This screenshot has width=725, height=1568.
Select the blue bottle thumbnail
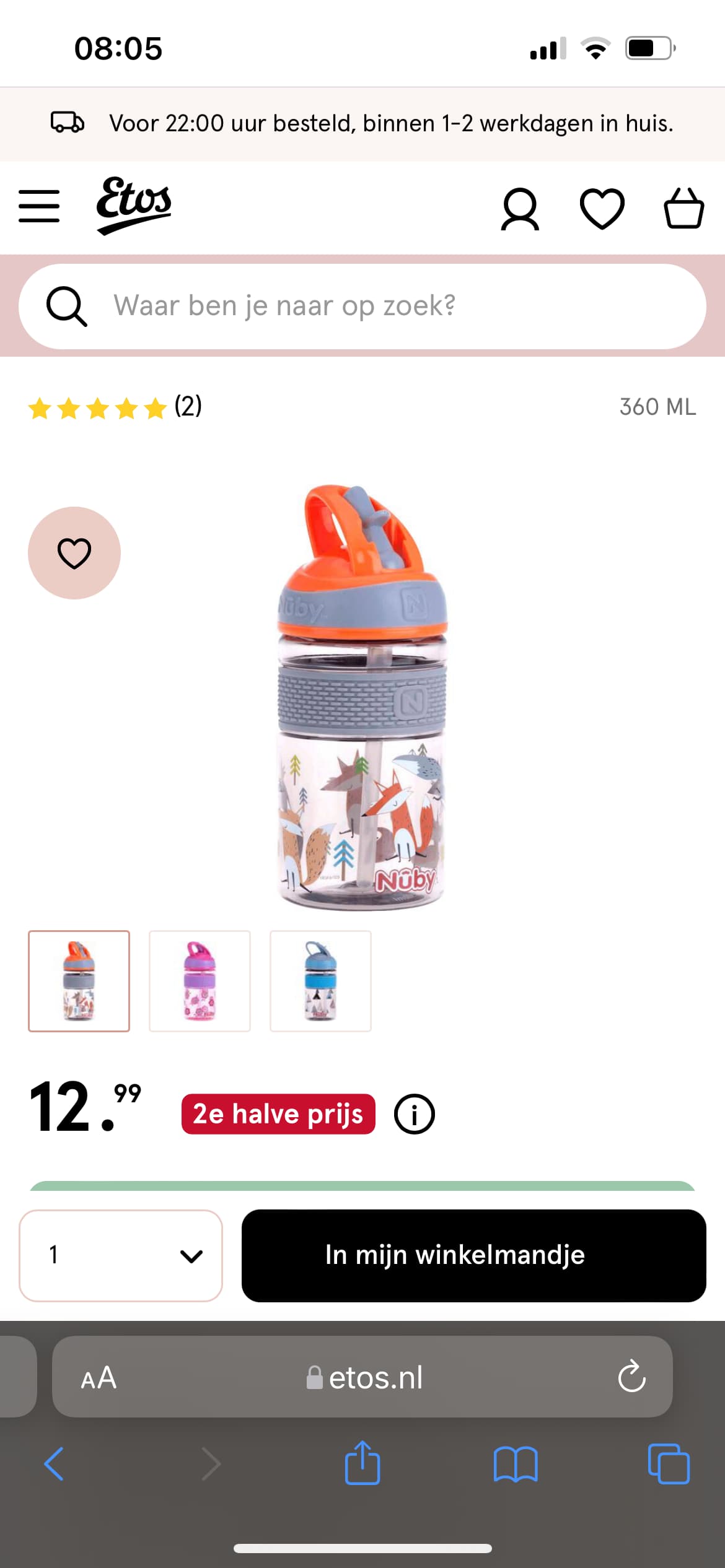click(x=320, y=981)
